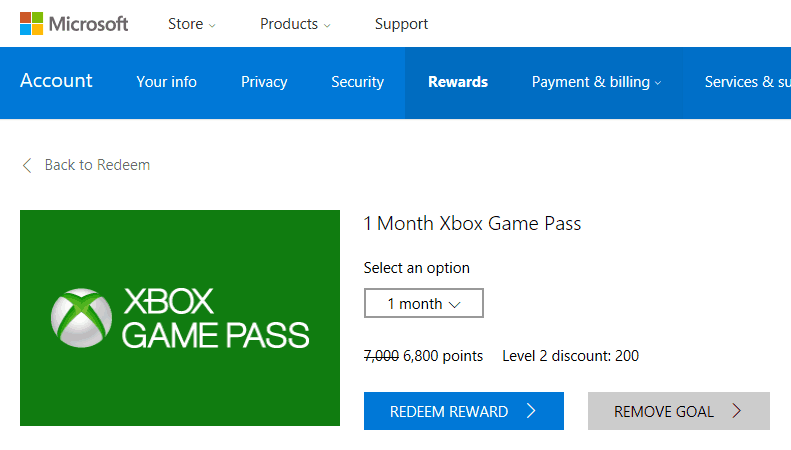The width and height of the screenshot is (791, 450).
Task: Switch to the Privacy tab
Action: [x=264, y=82]
